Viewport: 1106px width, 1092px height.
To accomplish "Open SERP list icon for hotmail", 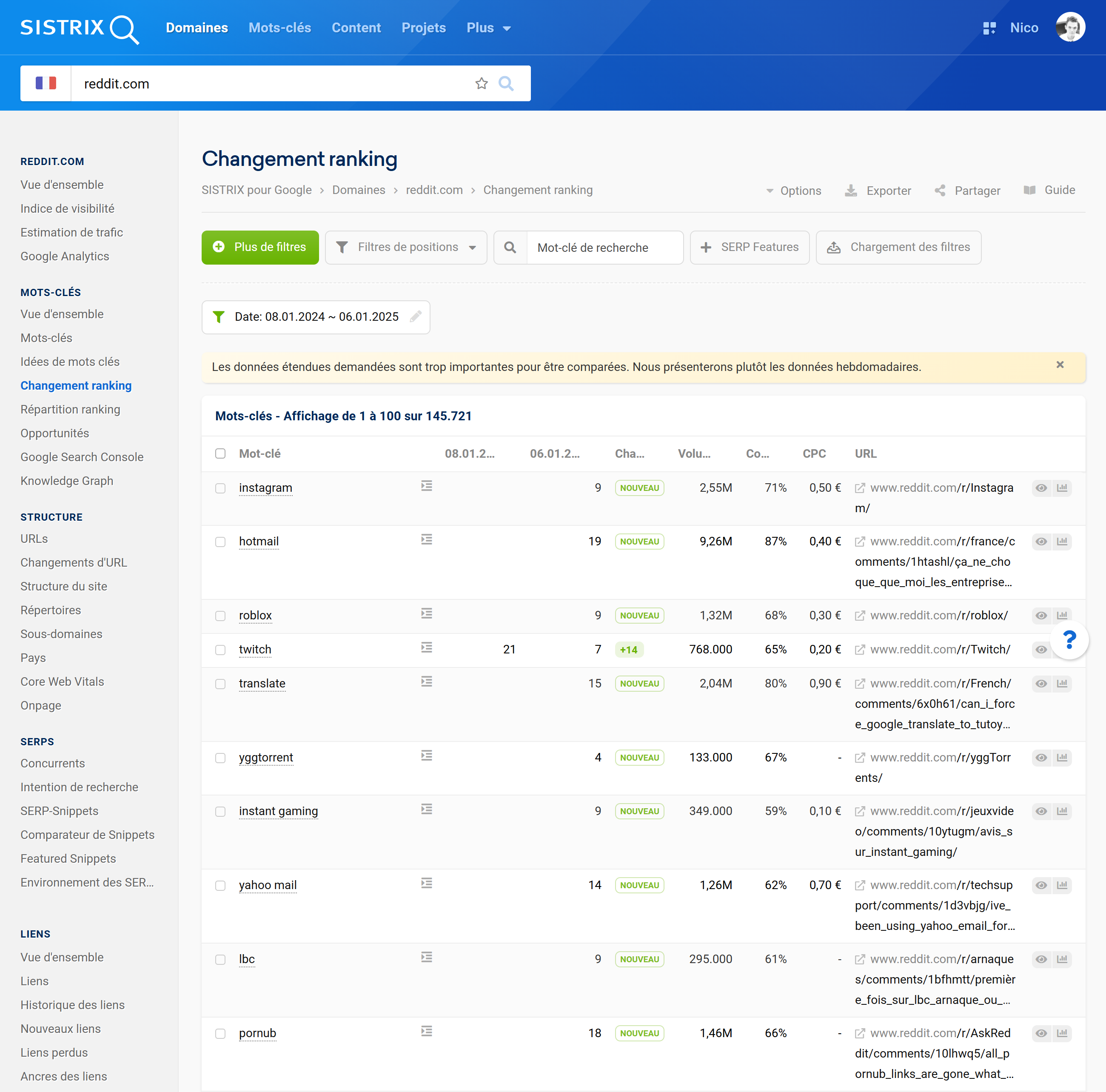I will [x=427, y=539].
